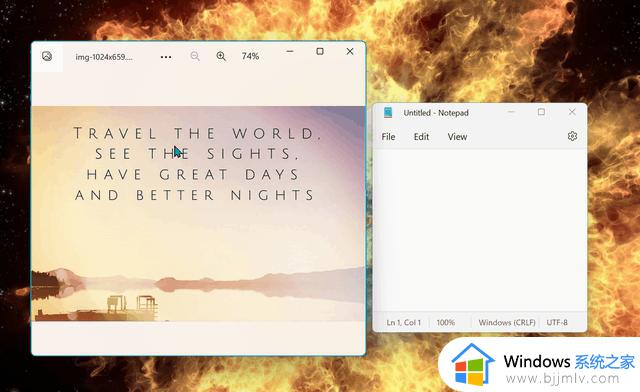The image size is (640, 392).
Task: Click the Photos app icon in the title bar
Action: [x=47, y=56]
